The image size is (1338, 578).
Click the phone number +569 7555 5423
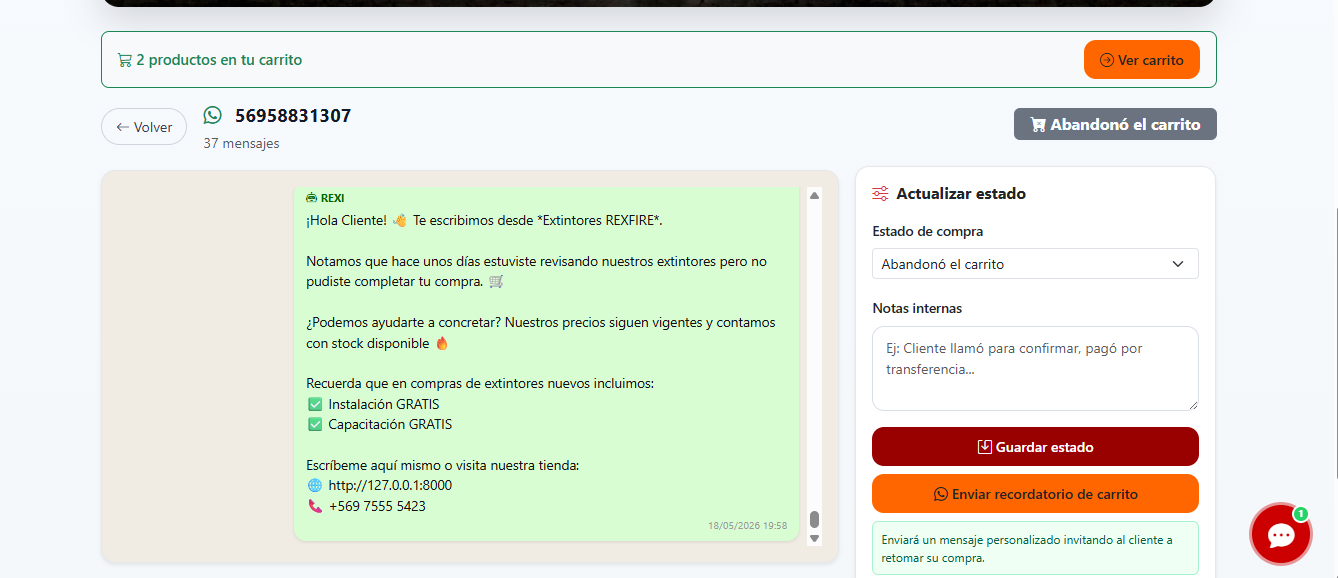tap(377, 506)
